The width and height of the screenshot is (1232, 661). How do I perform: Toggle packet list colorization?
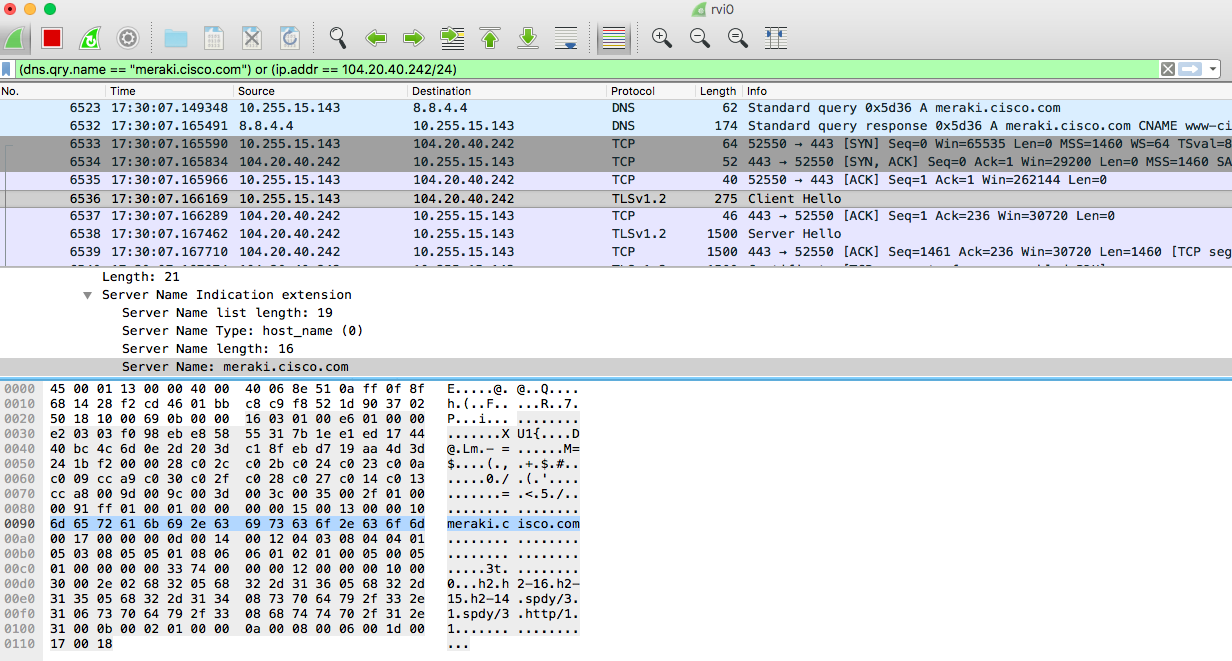coord(614,37)
